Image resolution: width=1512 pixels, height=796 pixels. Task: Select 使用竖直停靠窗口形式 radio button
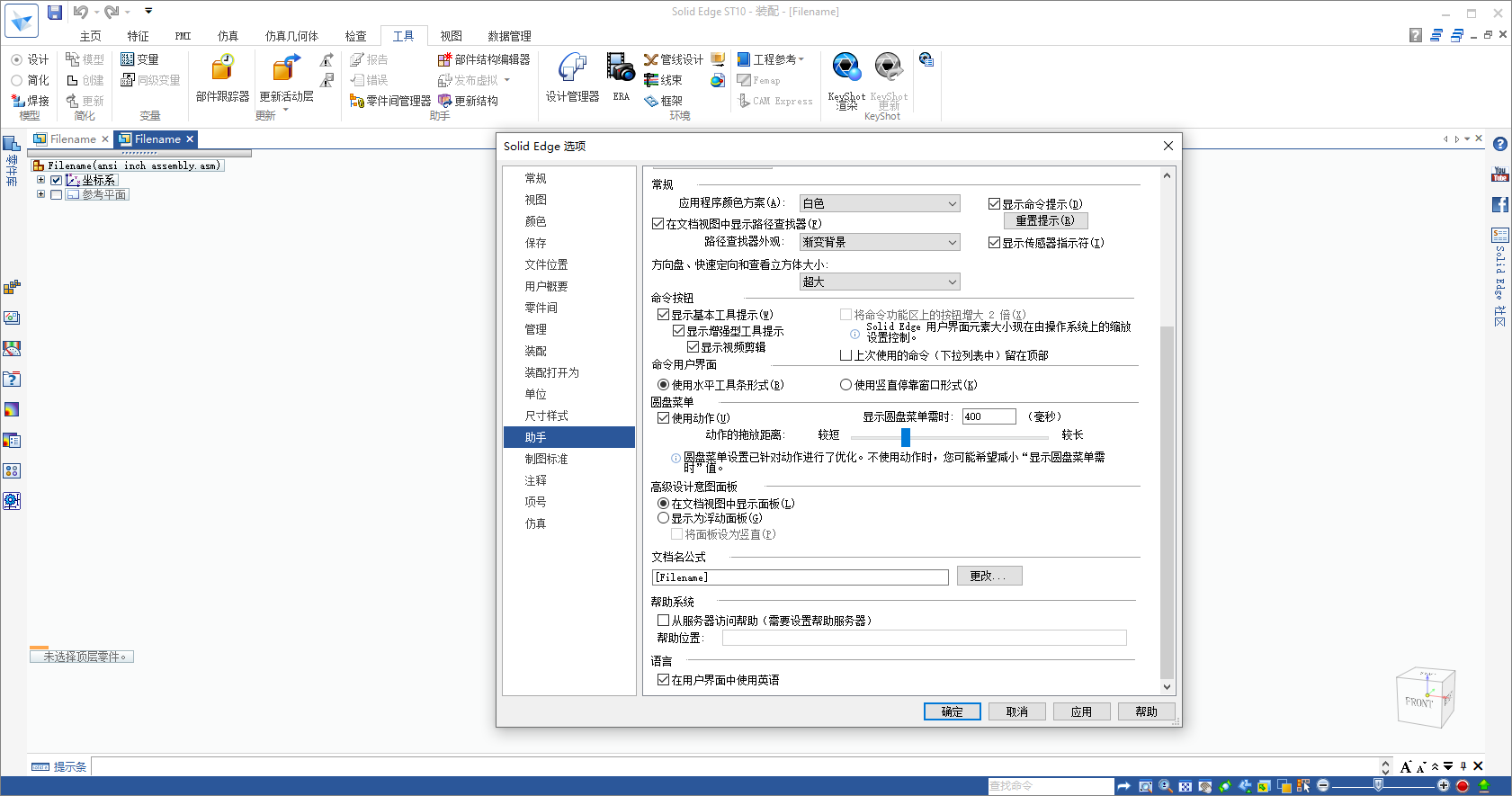(x=845, y=385)
